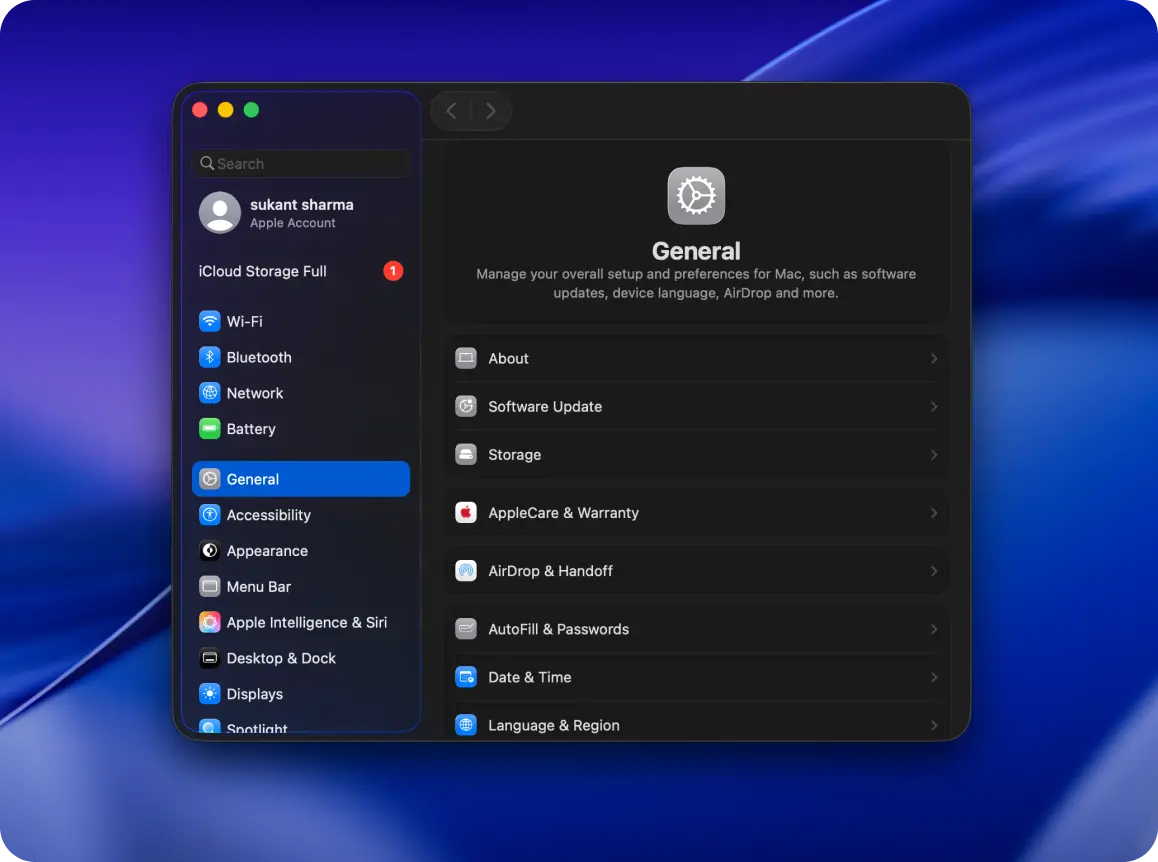Open Language & Region label

pos(553,725)
